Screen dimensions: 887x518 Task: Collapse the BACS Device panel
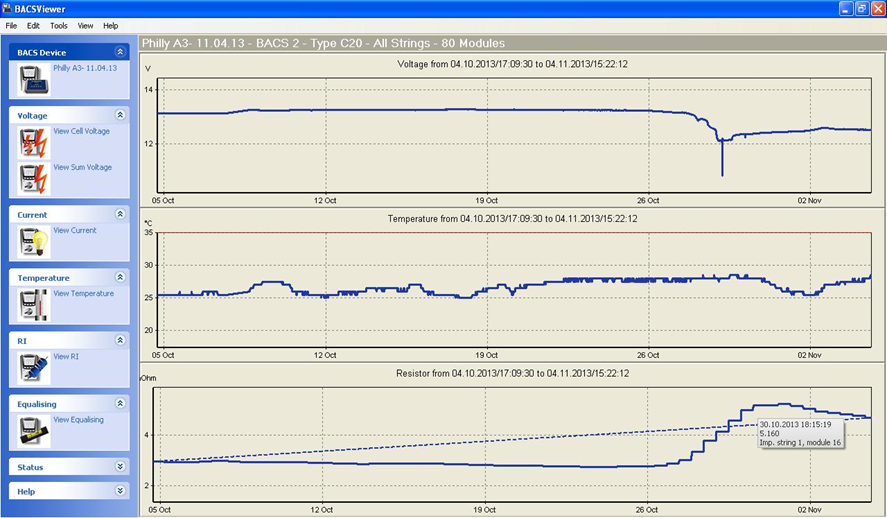[x=120, y=52]
